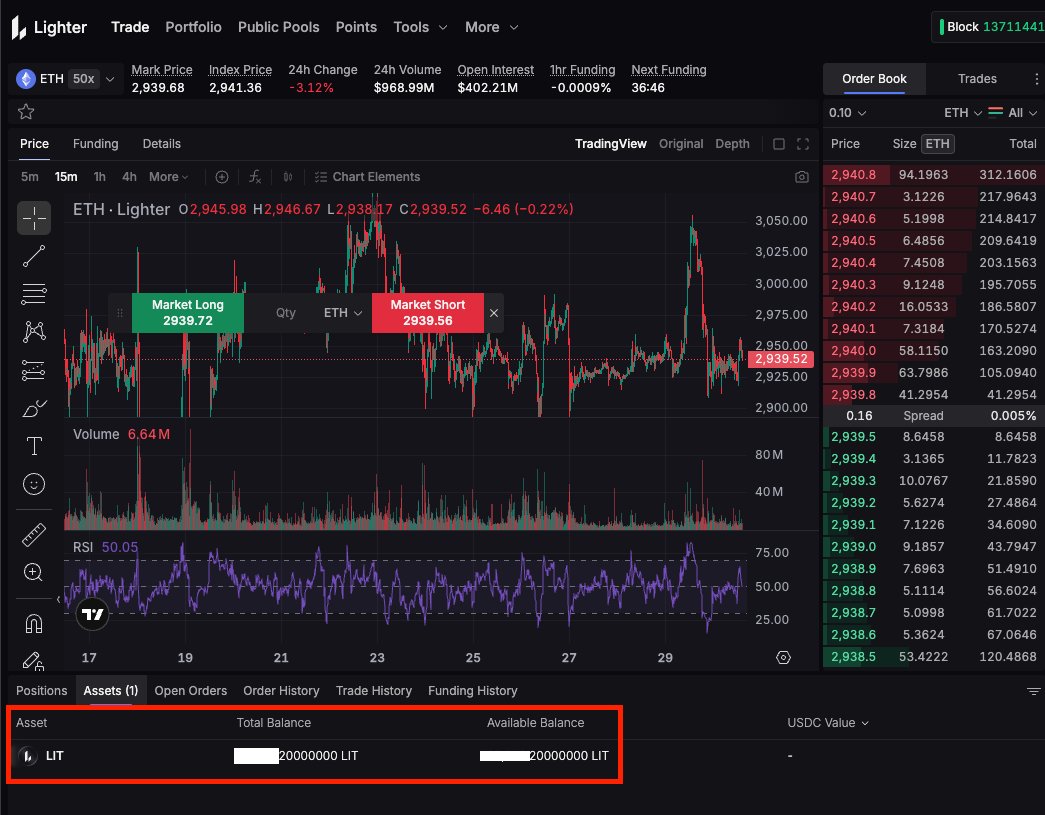Viewport: 1045px width, 815px height.
Task: Take chart snapshot camera icon
Action: [802, 177]
